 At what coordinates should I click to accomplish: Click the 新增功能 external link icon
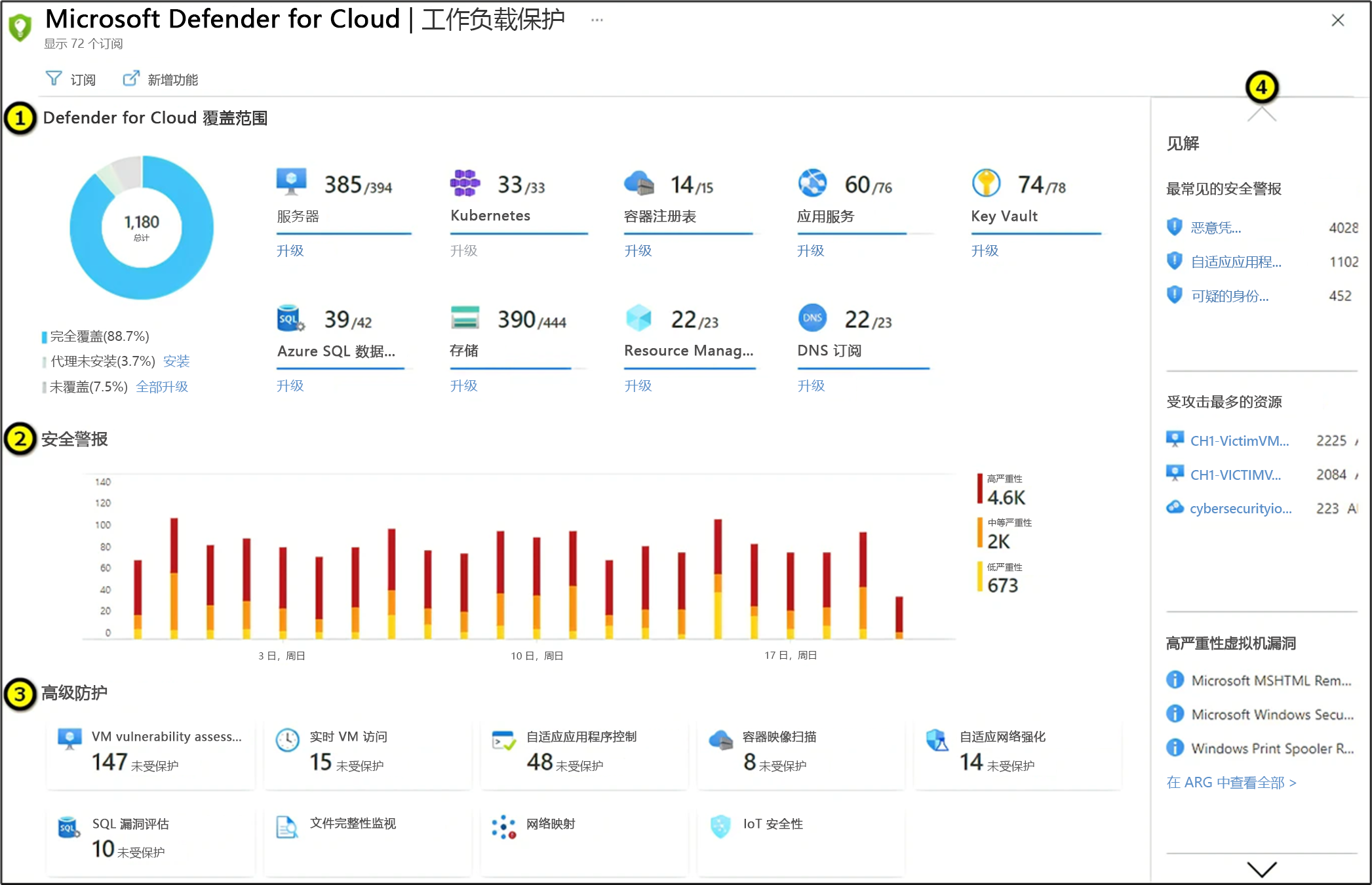point(131,79)
